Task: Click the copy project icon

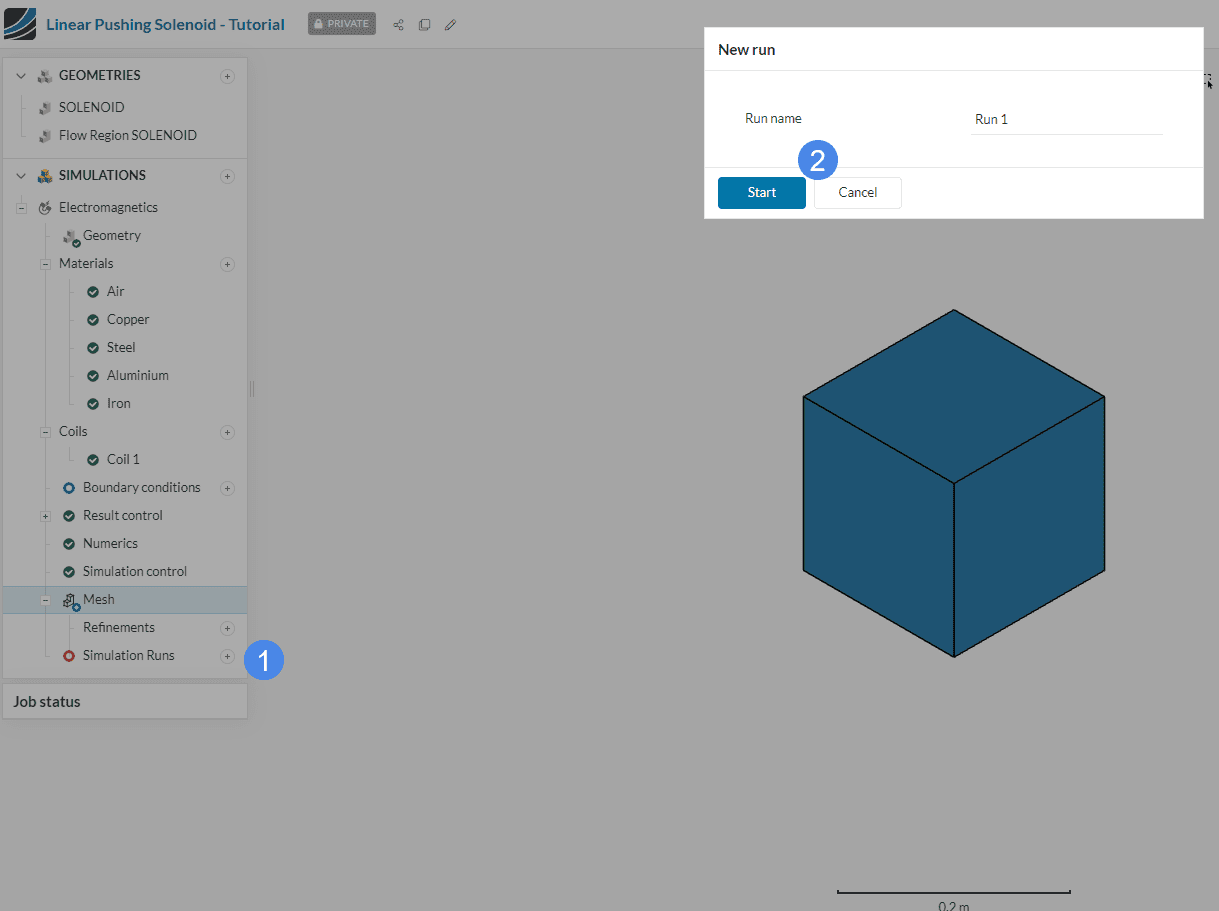Action: (x=424, y=24)
